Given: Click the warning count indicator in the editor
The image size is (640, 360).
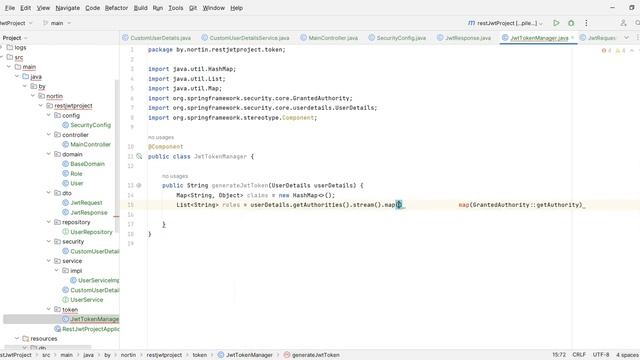Looking at the screenshot, I should click(620, 51).
